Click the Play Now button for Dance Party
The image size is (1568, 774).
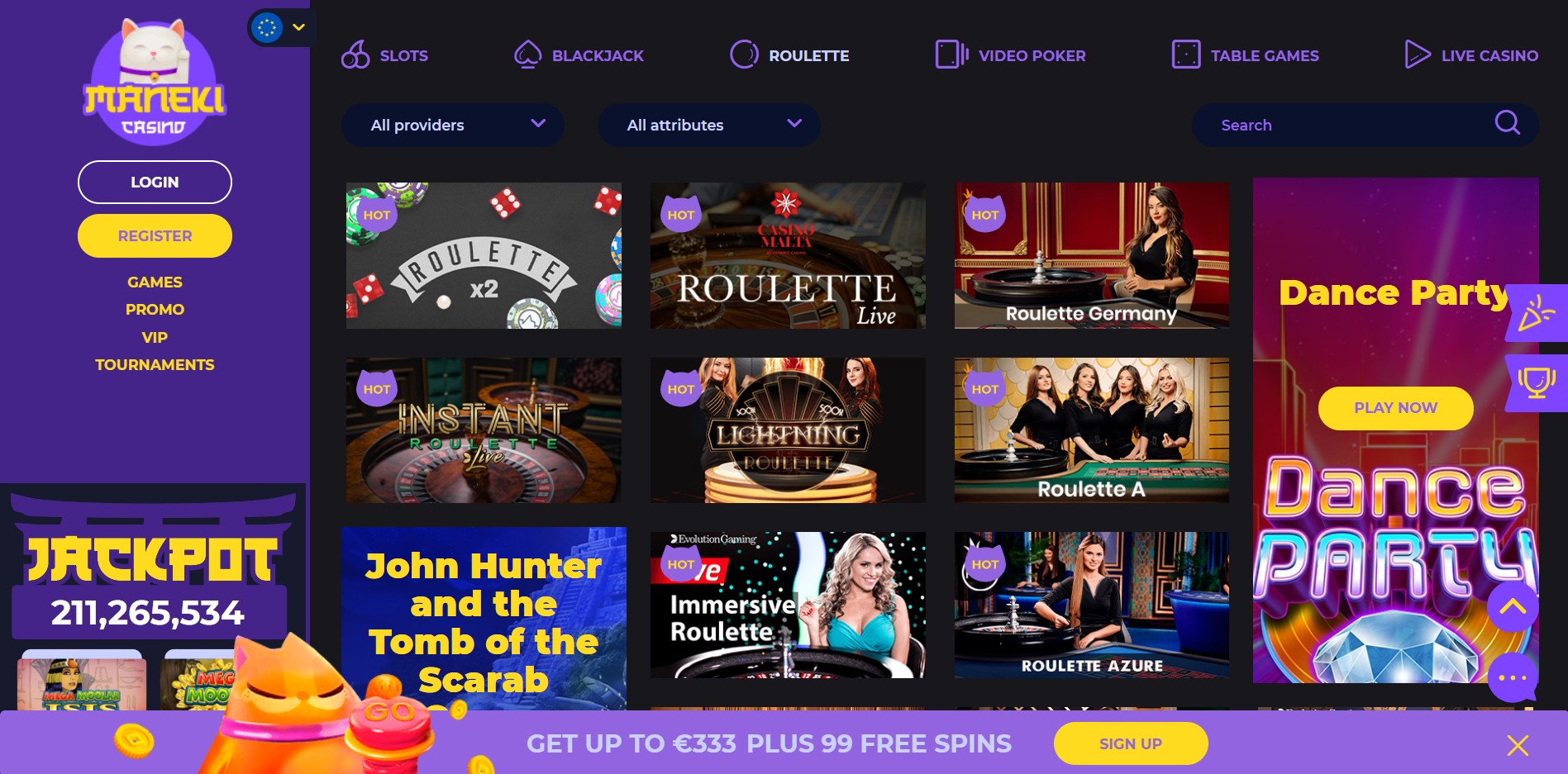coord(1395,408)
